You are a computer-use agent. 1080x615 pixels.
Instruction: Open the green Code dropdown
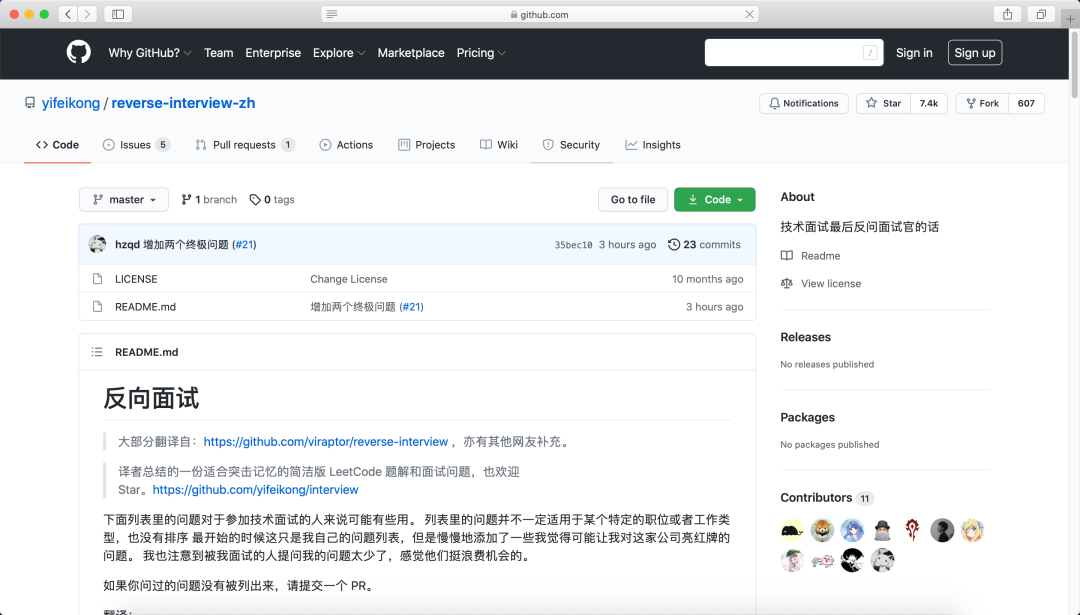point(714,199)
